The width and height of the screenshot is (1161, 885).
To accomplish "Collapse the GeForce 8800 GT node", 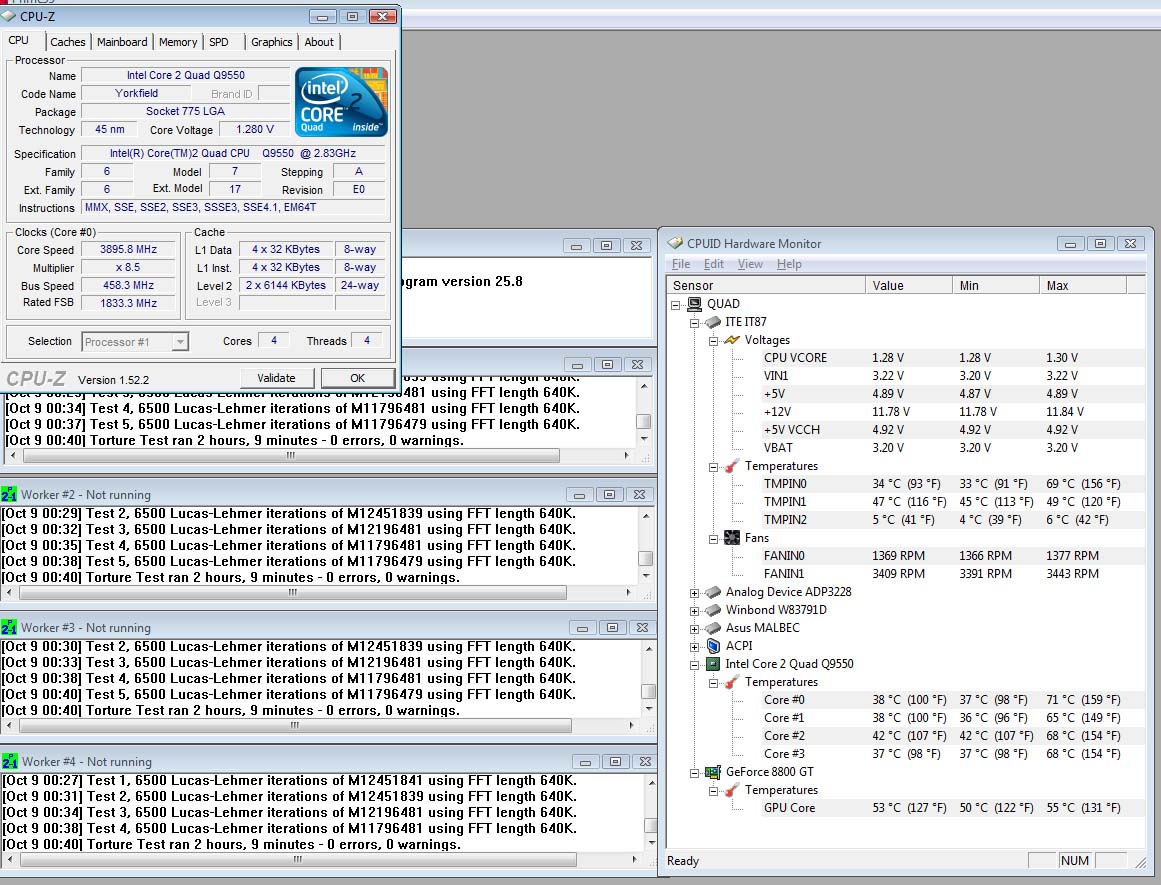I will [x=695, y=773].
